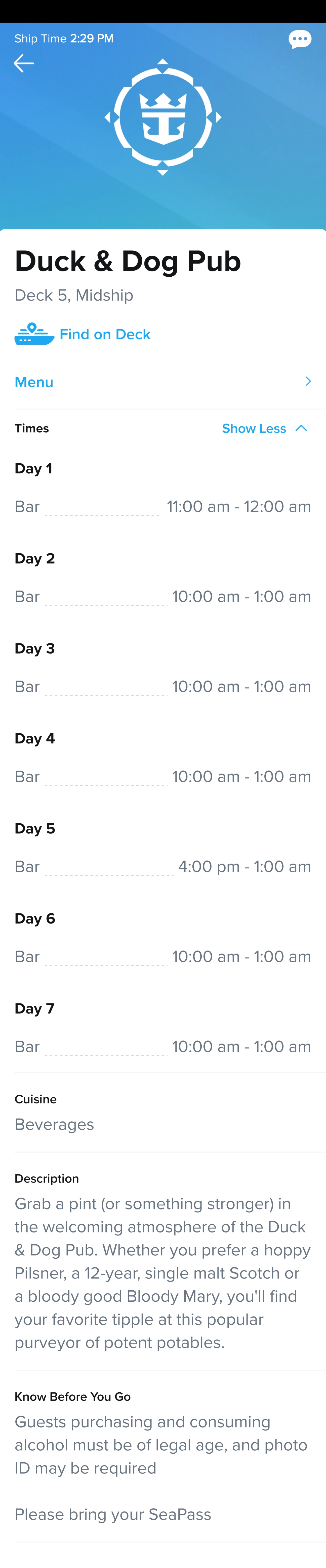The image size is (326, 1568).
Task: Select the Beverages cuisine entry
Action: [54, 1125]
